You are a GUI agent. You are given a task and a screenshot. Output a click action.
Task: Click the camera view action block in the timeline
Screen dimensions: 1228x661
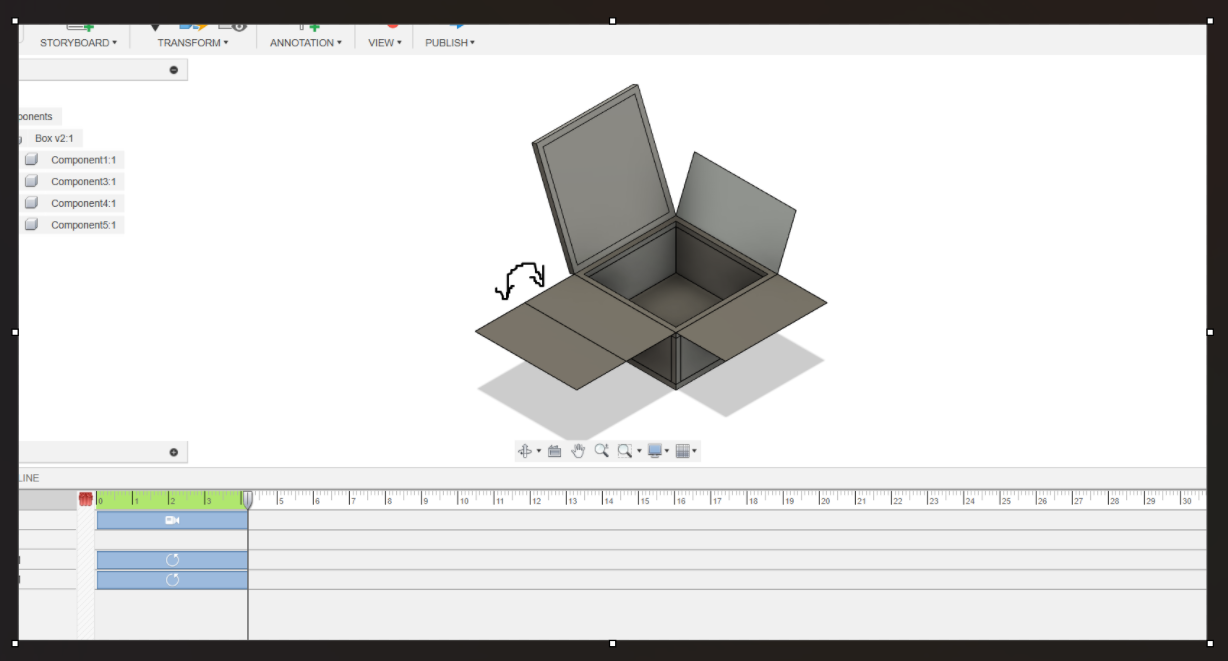171,519
